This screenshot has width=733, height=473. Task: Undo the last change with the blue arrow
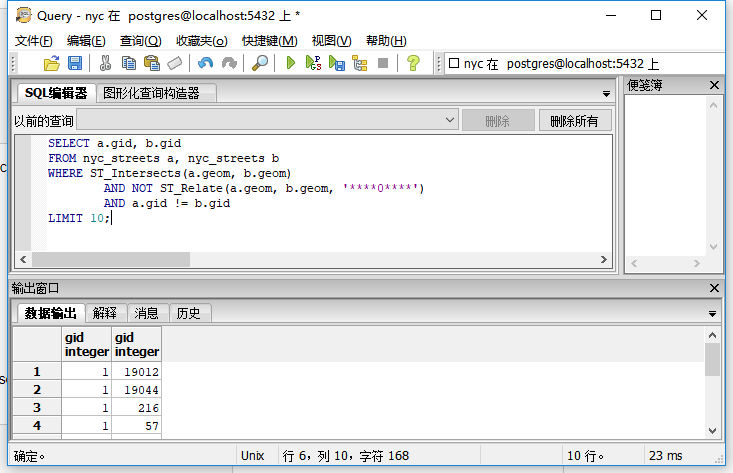[205, 63]
